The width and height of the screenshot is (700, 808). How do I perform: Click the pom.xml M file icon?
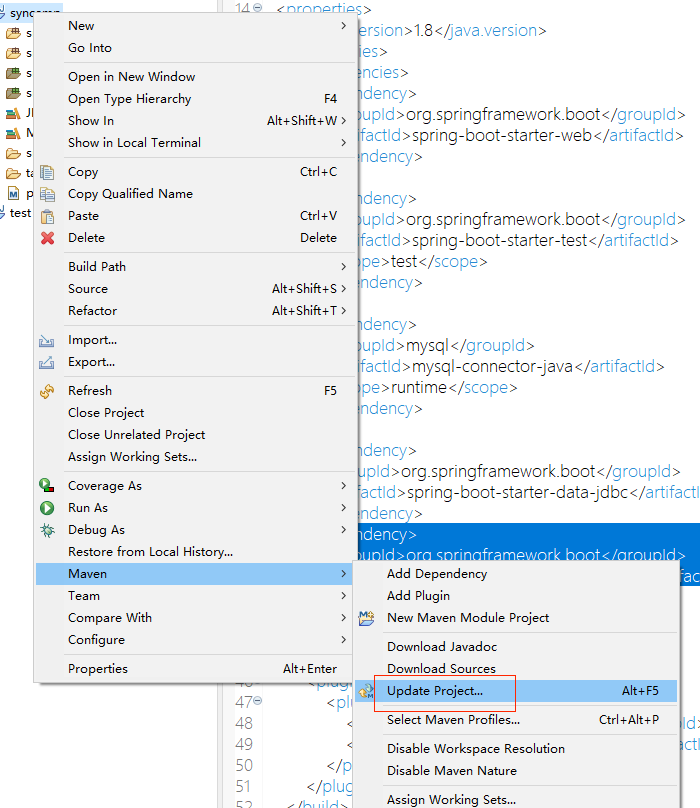(x=13, y=194)
